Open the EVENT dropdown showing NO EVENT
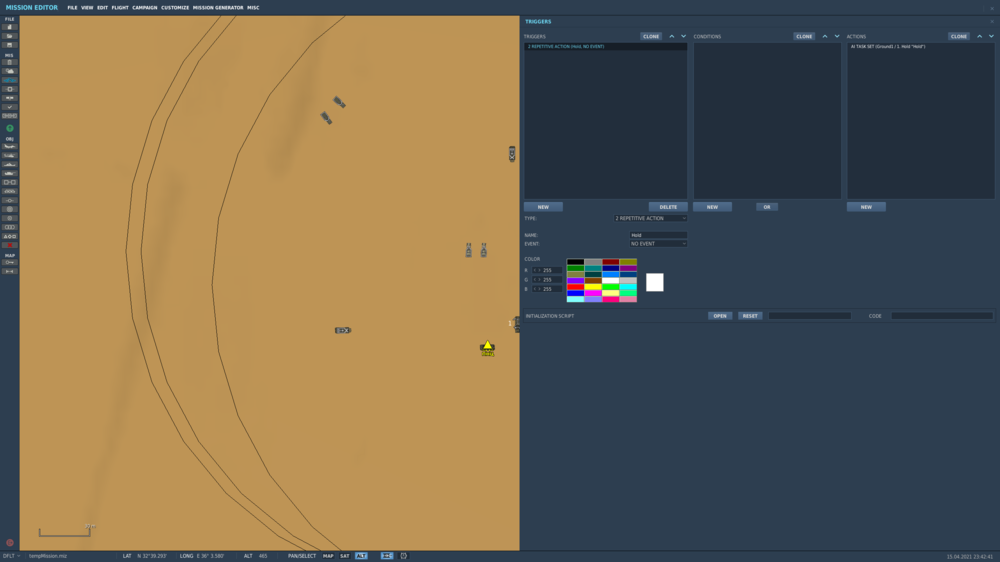 658,244
